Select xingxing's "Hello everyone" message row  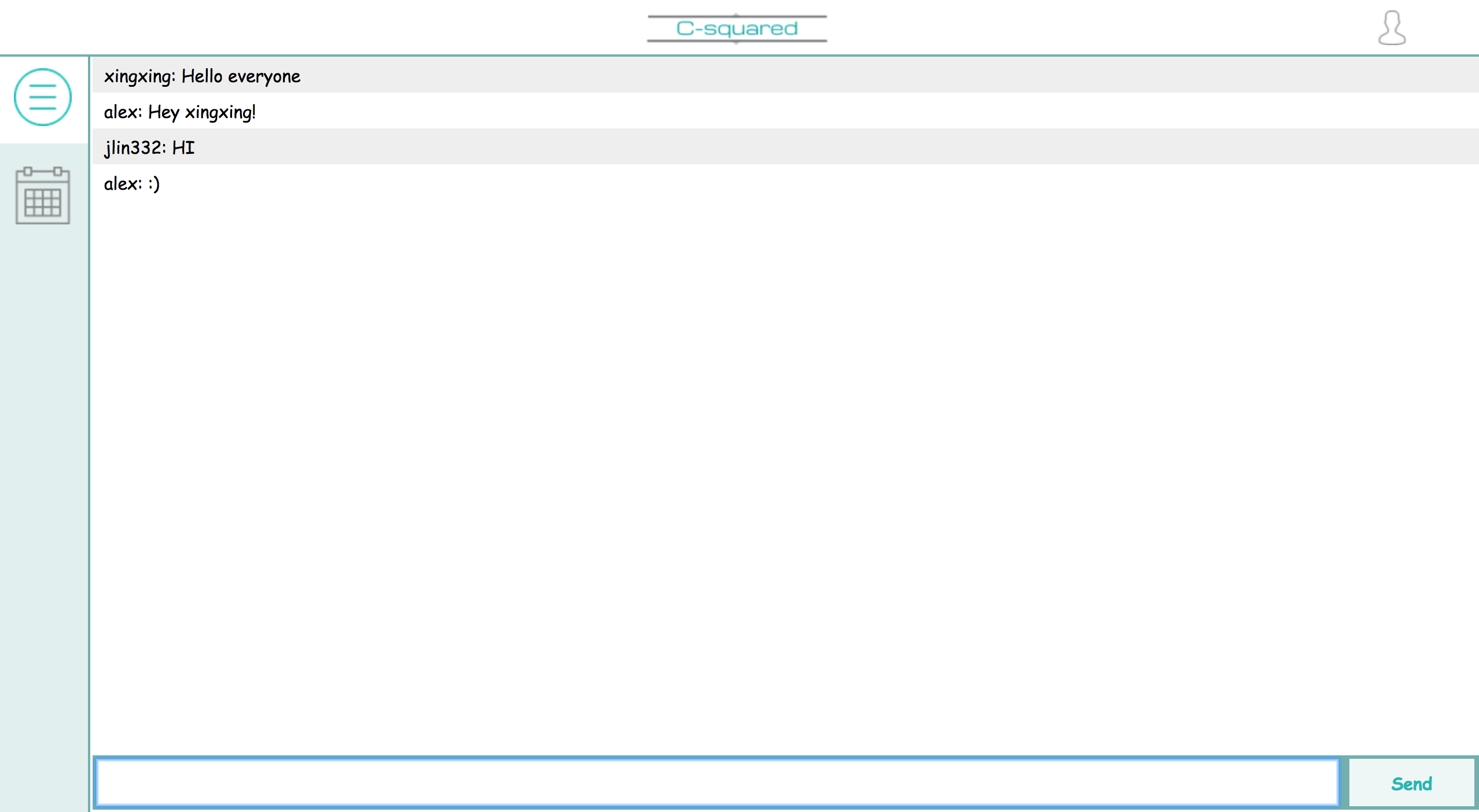point(785,75)
